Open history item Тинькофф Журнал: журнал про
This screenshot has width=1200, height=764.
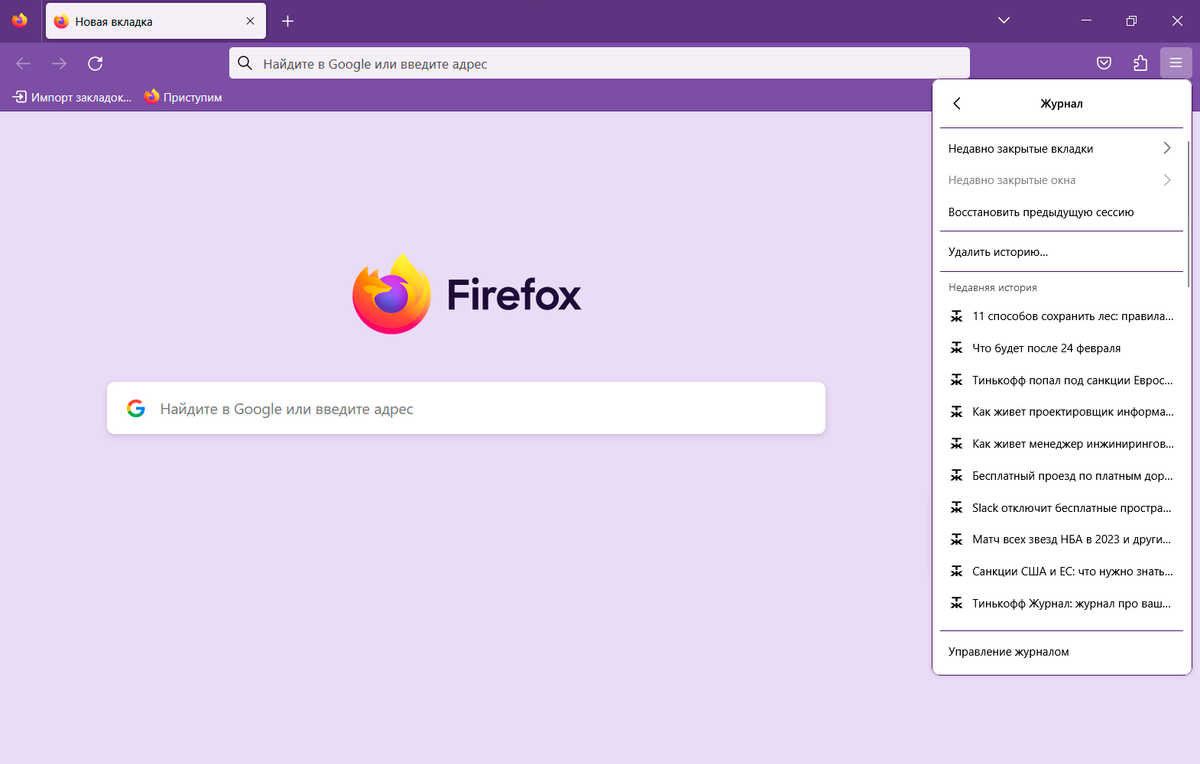(x=1061, y=603)
